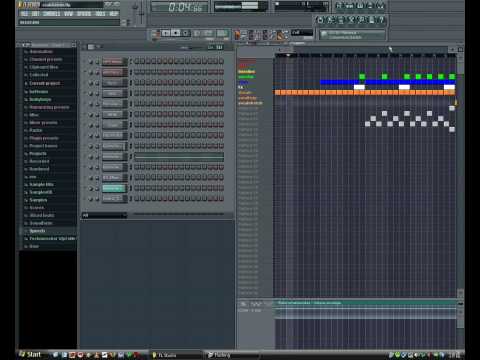Click the leftmost green block in playlist

[x=362, y=77]
